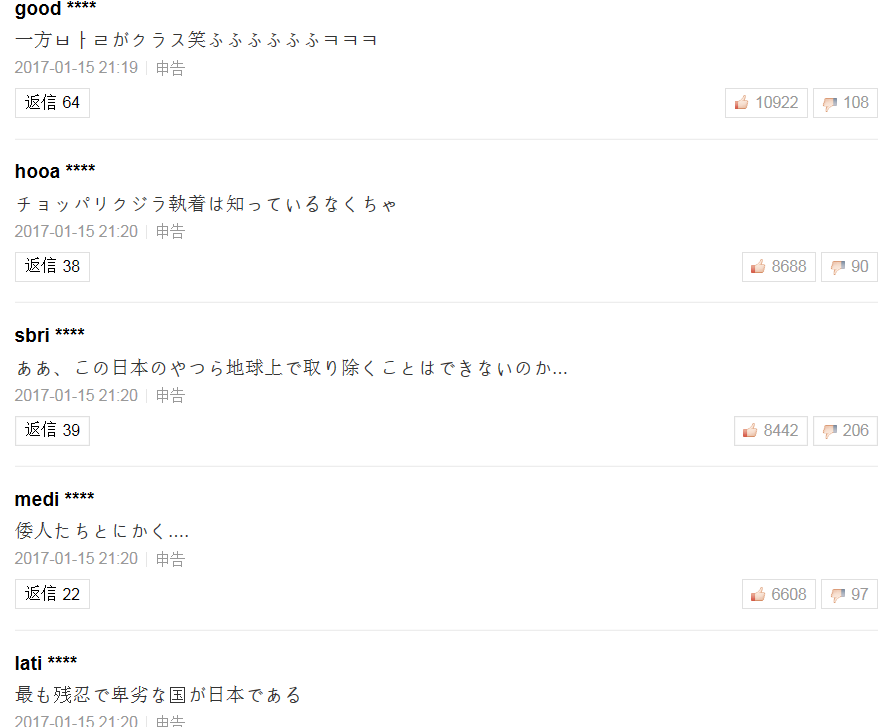888x727 pixels.
Task: Upvote the sbri **** comment
Action: click(770, 431)
